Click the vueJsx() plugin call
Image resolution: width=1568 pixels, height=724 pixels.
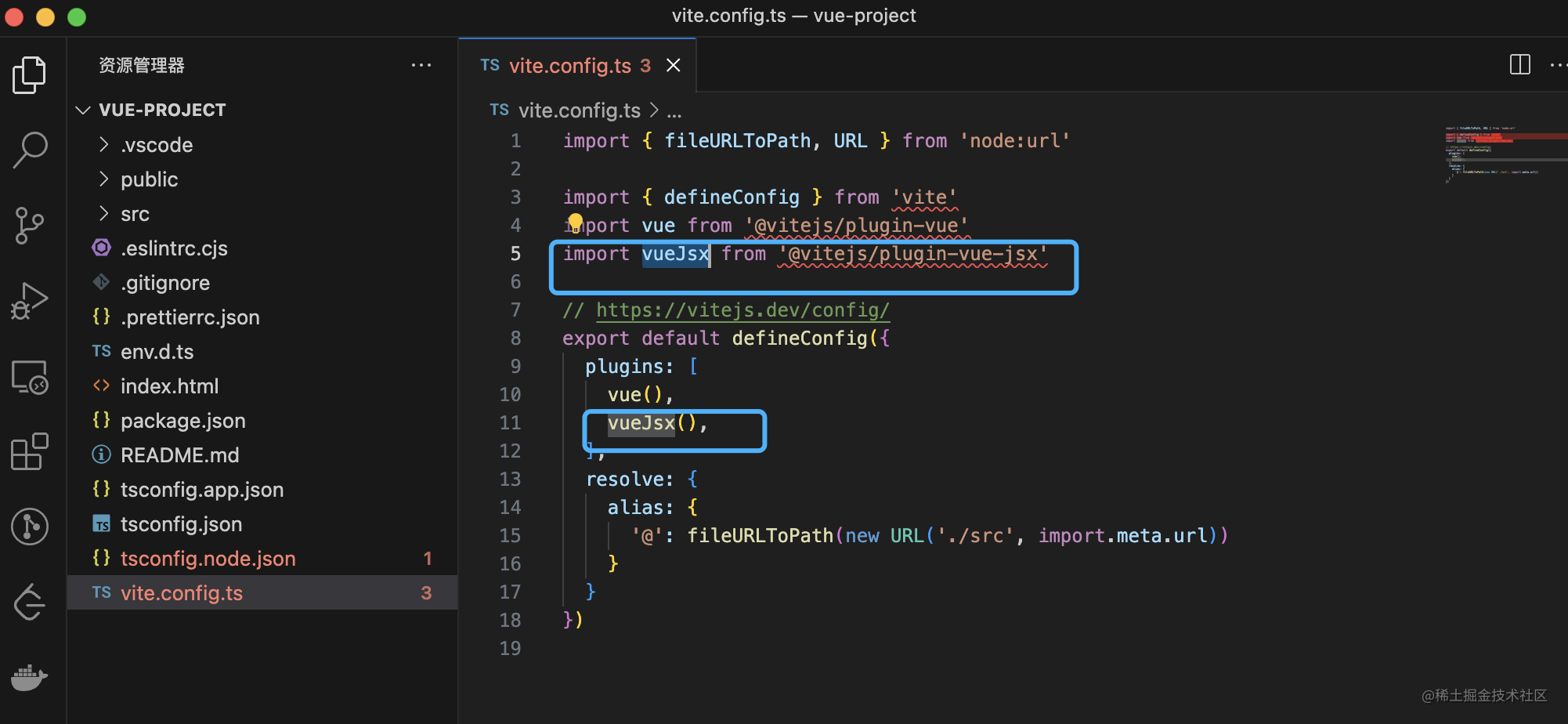click(652, 423)
